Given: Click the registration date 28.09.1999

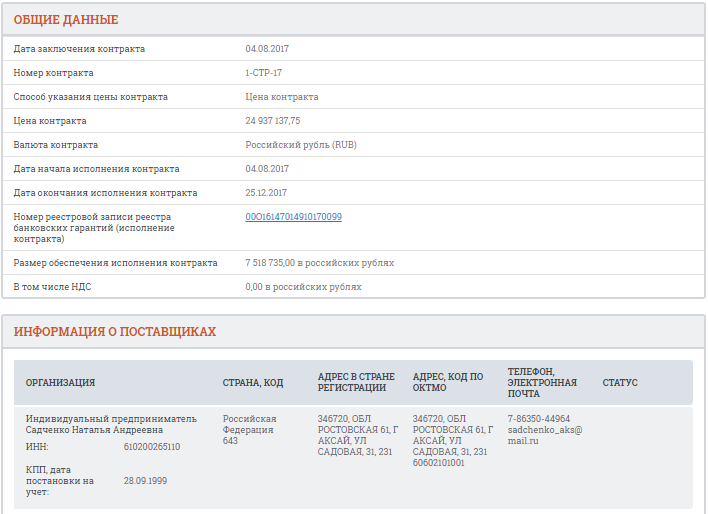Looking at the screenshot, I should (x=145, y=481).
